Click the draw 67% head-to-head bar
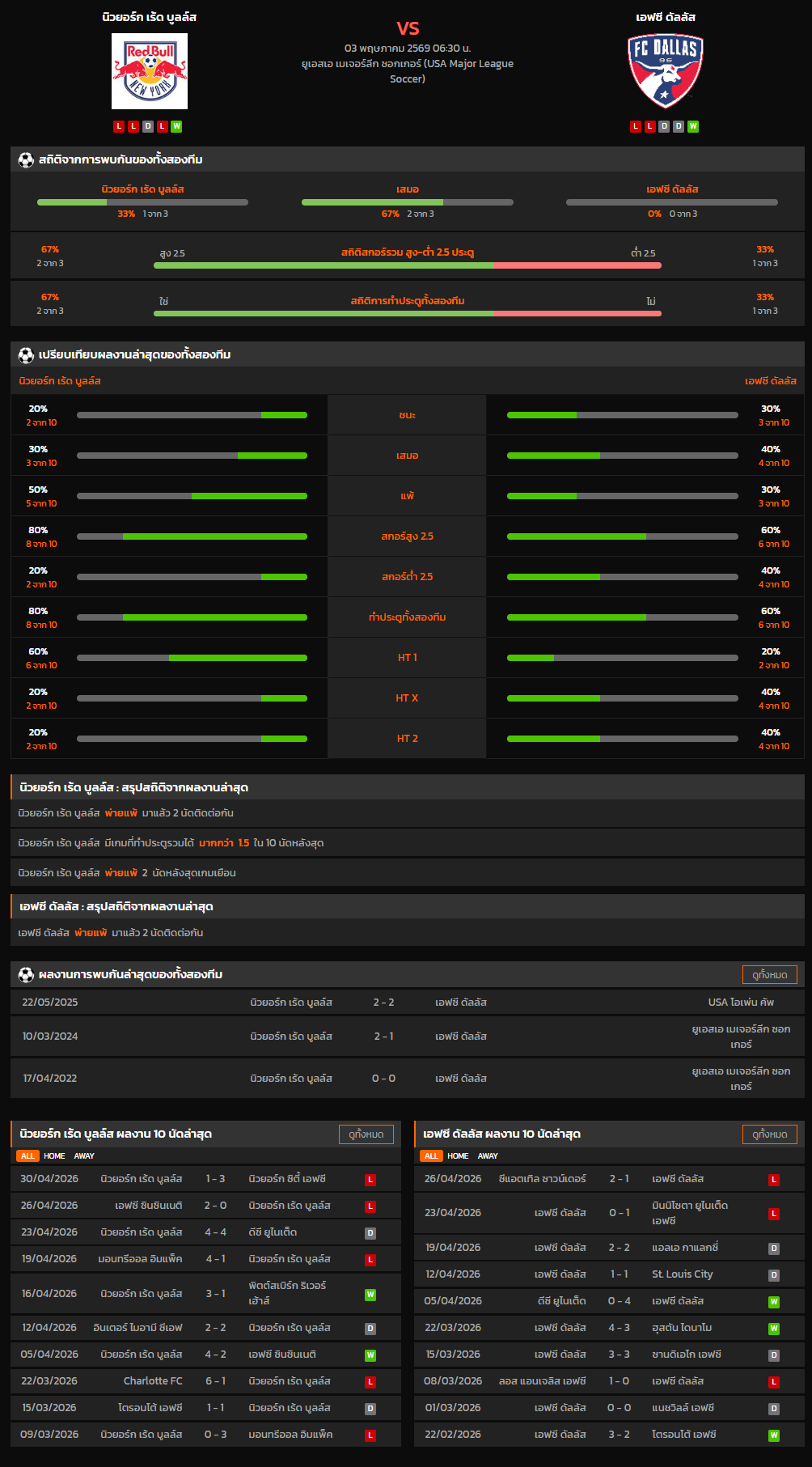 pyautogui.click(x=408, y=202)
